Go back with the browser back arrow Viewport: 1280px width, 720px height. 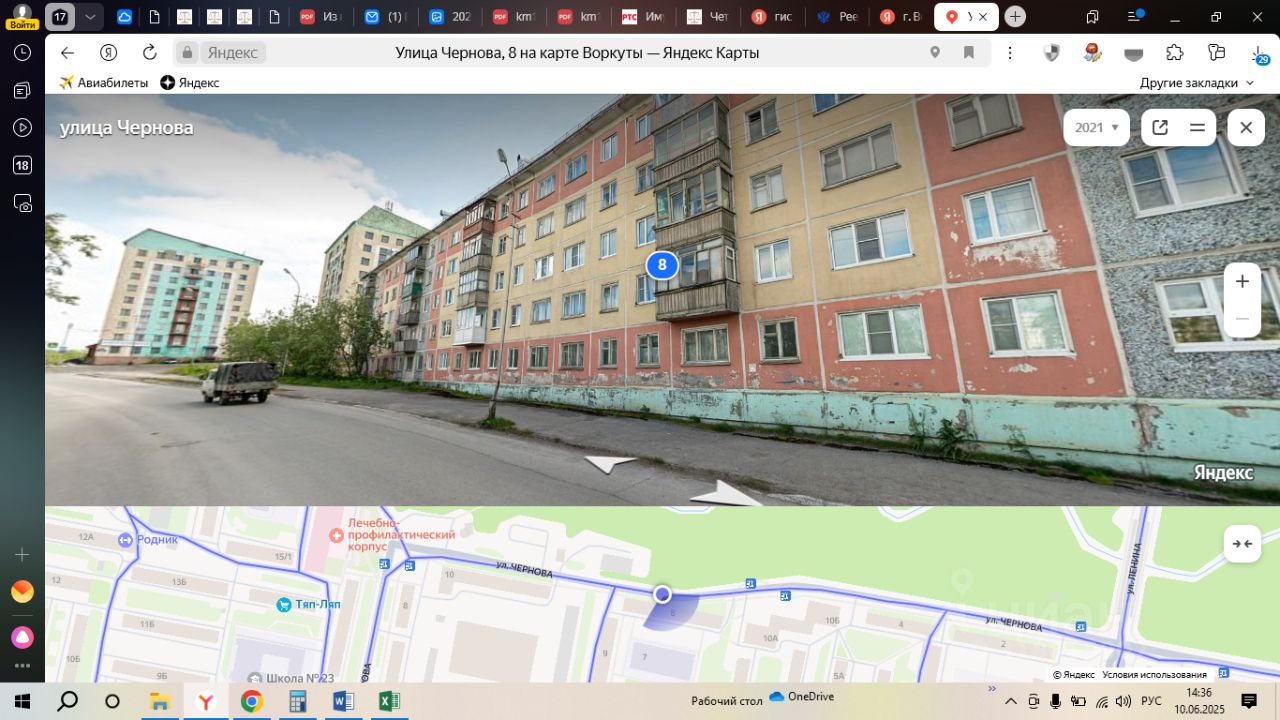coord(67,53)
